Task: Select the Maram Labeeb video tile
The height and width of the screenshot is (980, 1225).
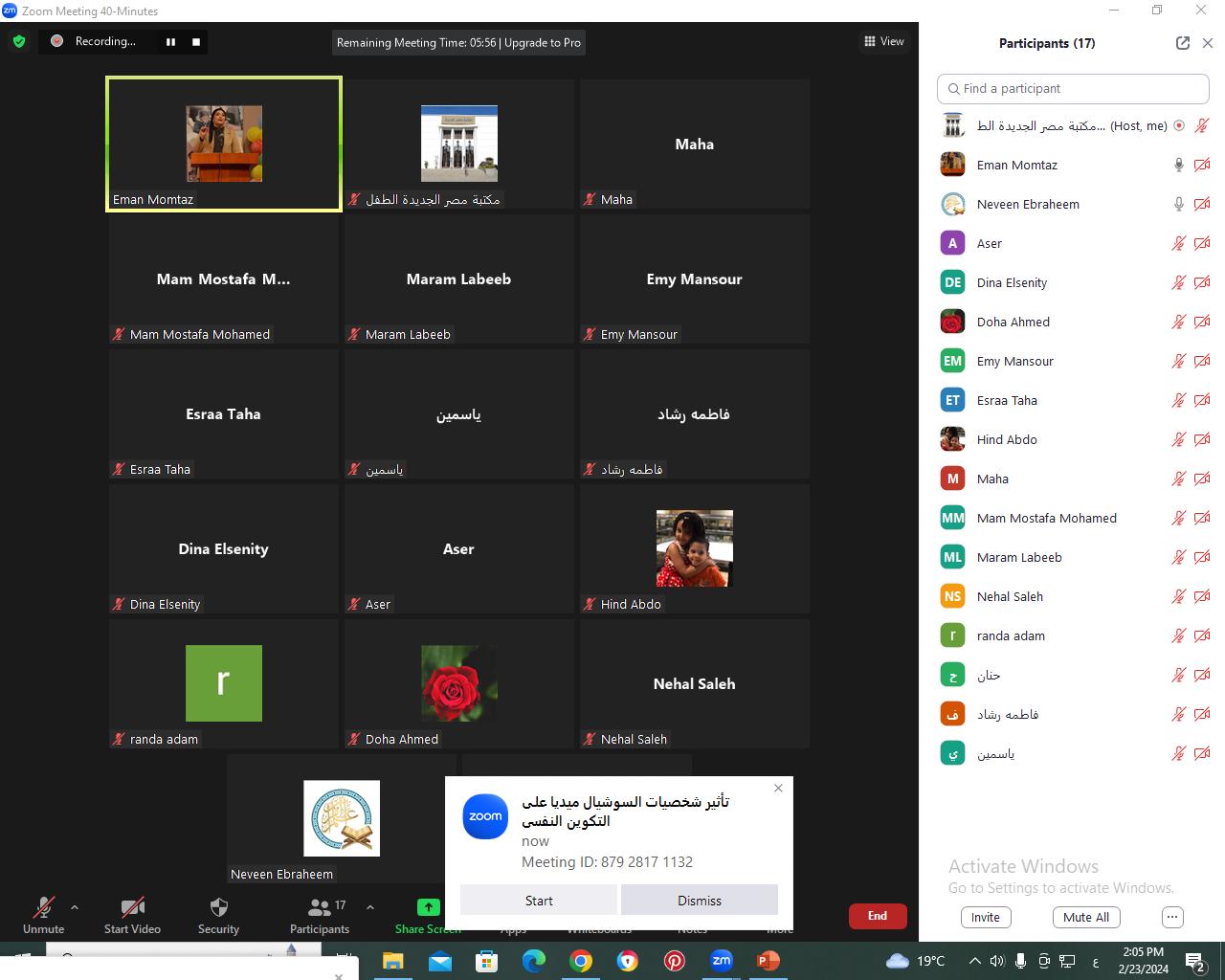Action: click(x=459, y=278)
